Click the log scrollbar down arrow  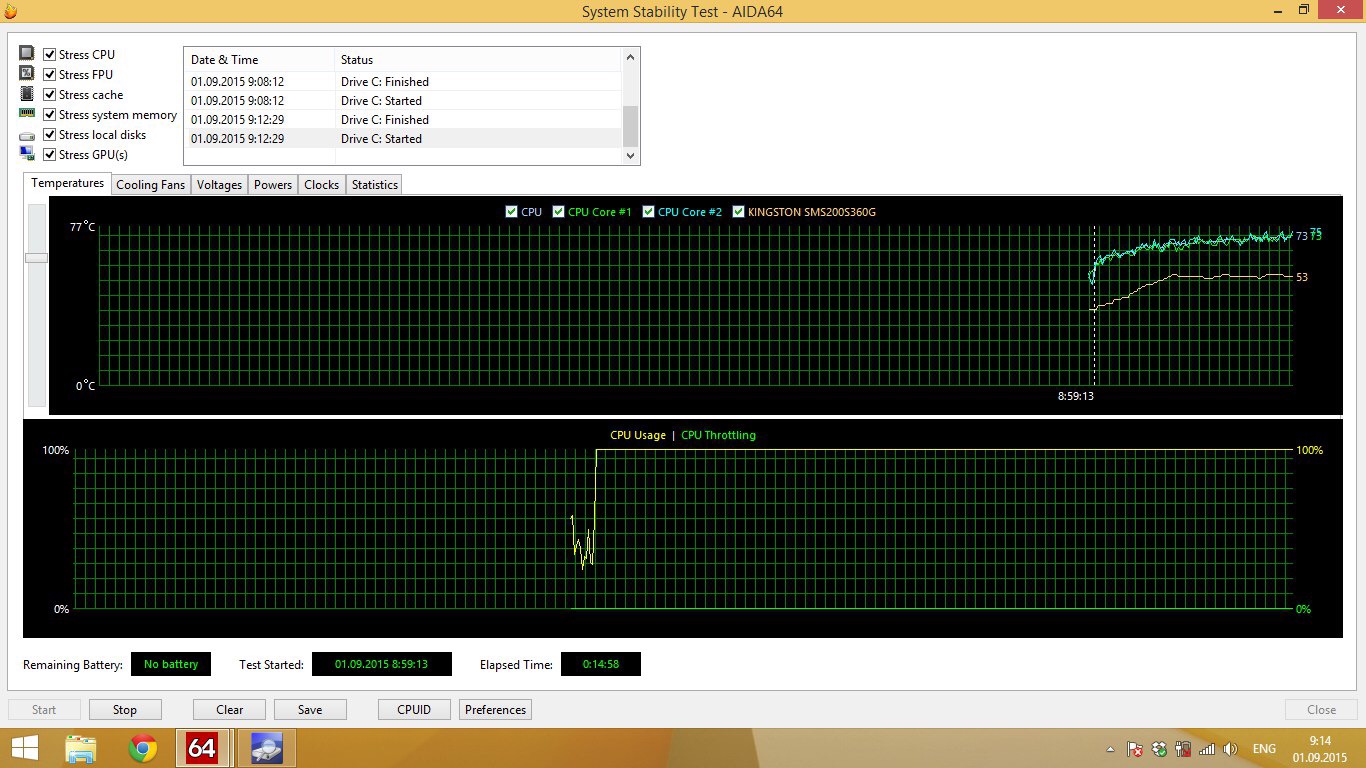[x=630, y=155]
